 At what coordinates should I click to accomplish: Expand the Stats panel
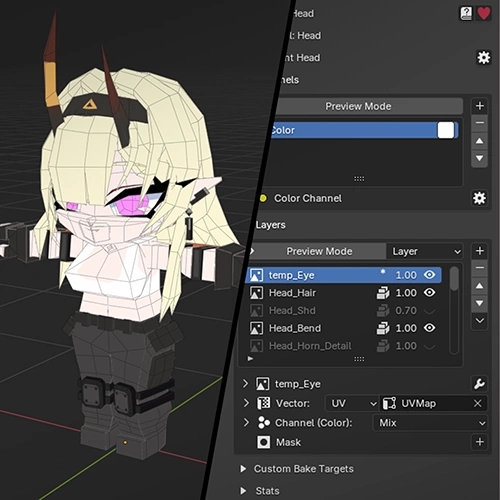click(243, 491)
